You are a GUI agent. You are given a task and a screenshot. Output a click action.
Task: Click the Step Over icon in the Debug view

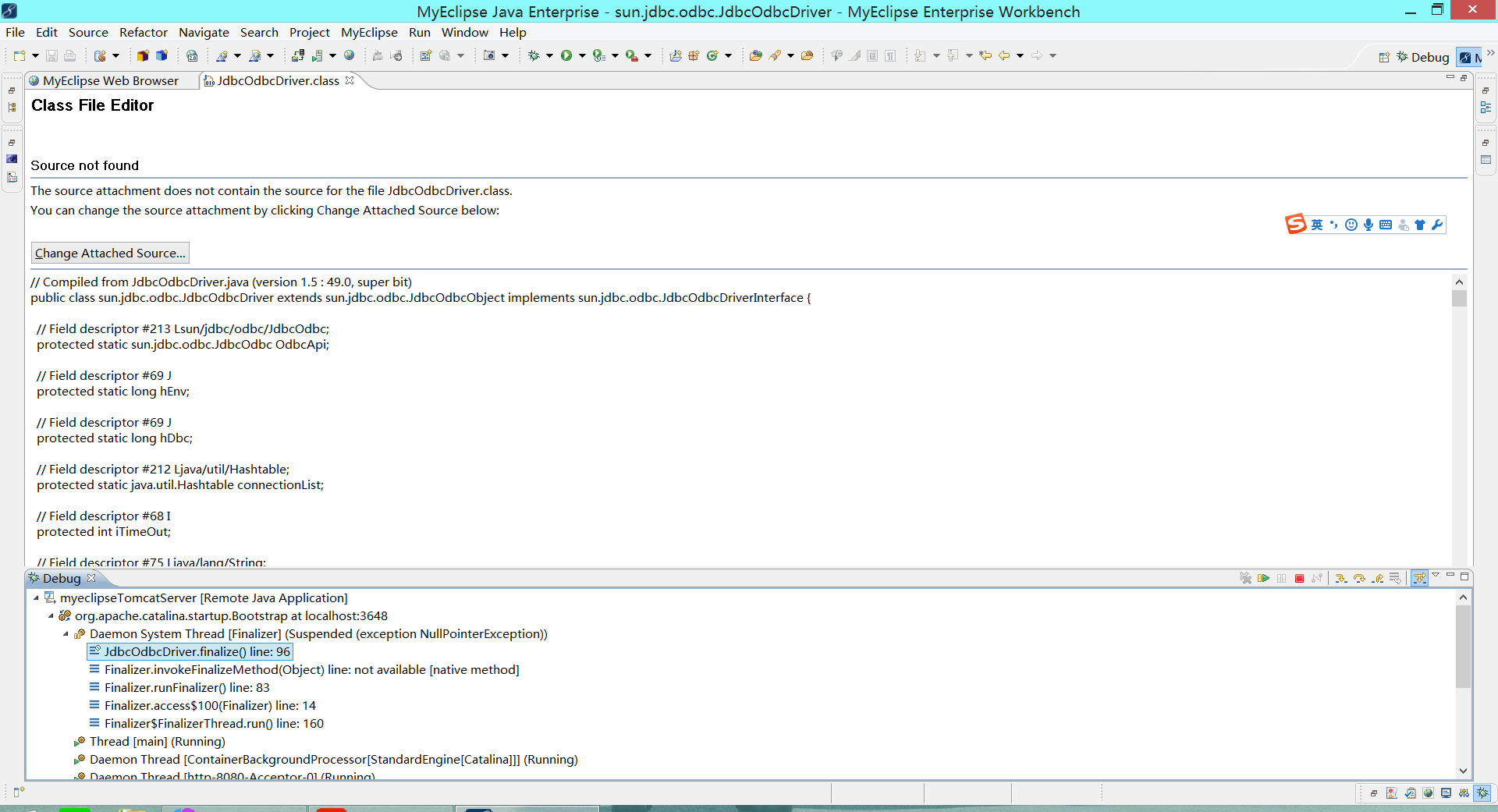[x=1359, y=578]
